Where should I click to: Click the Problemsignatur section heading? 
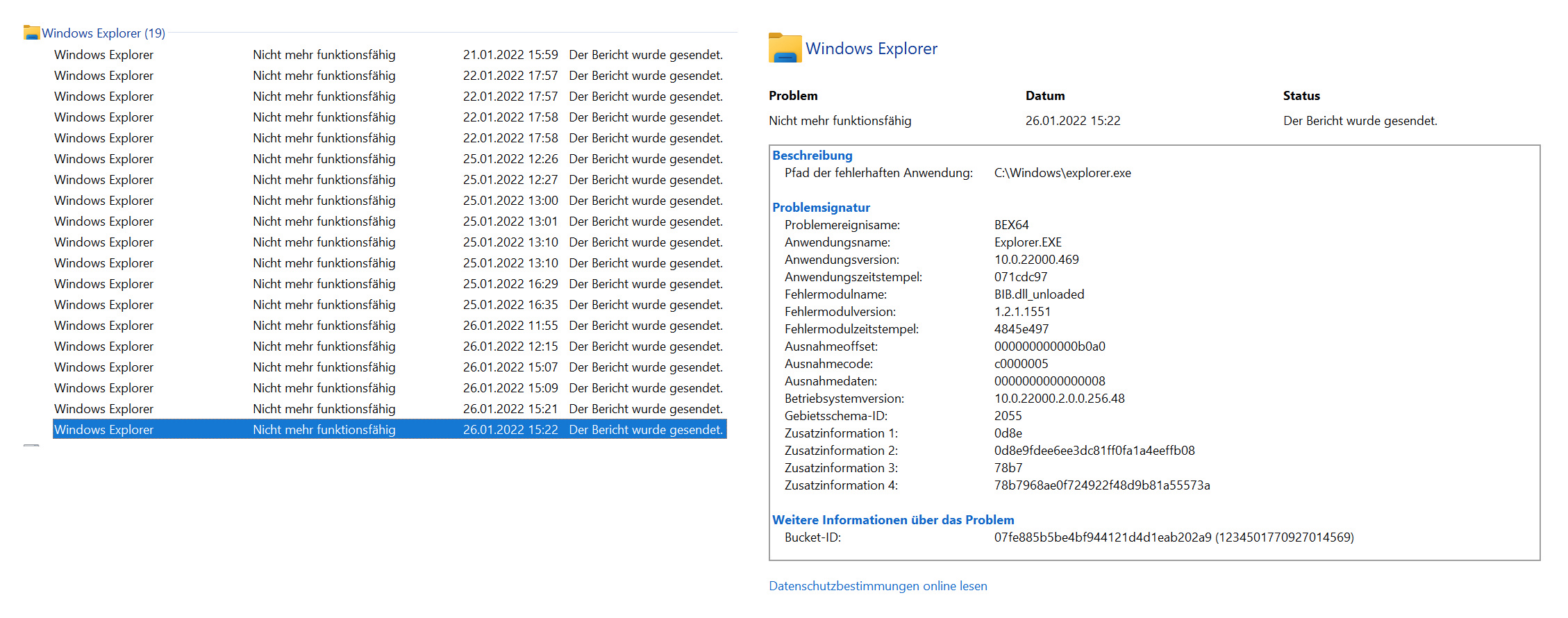[x=821, y=208]
